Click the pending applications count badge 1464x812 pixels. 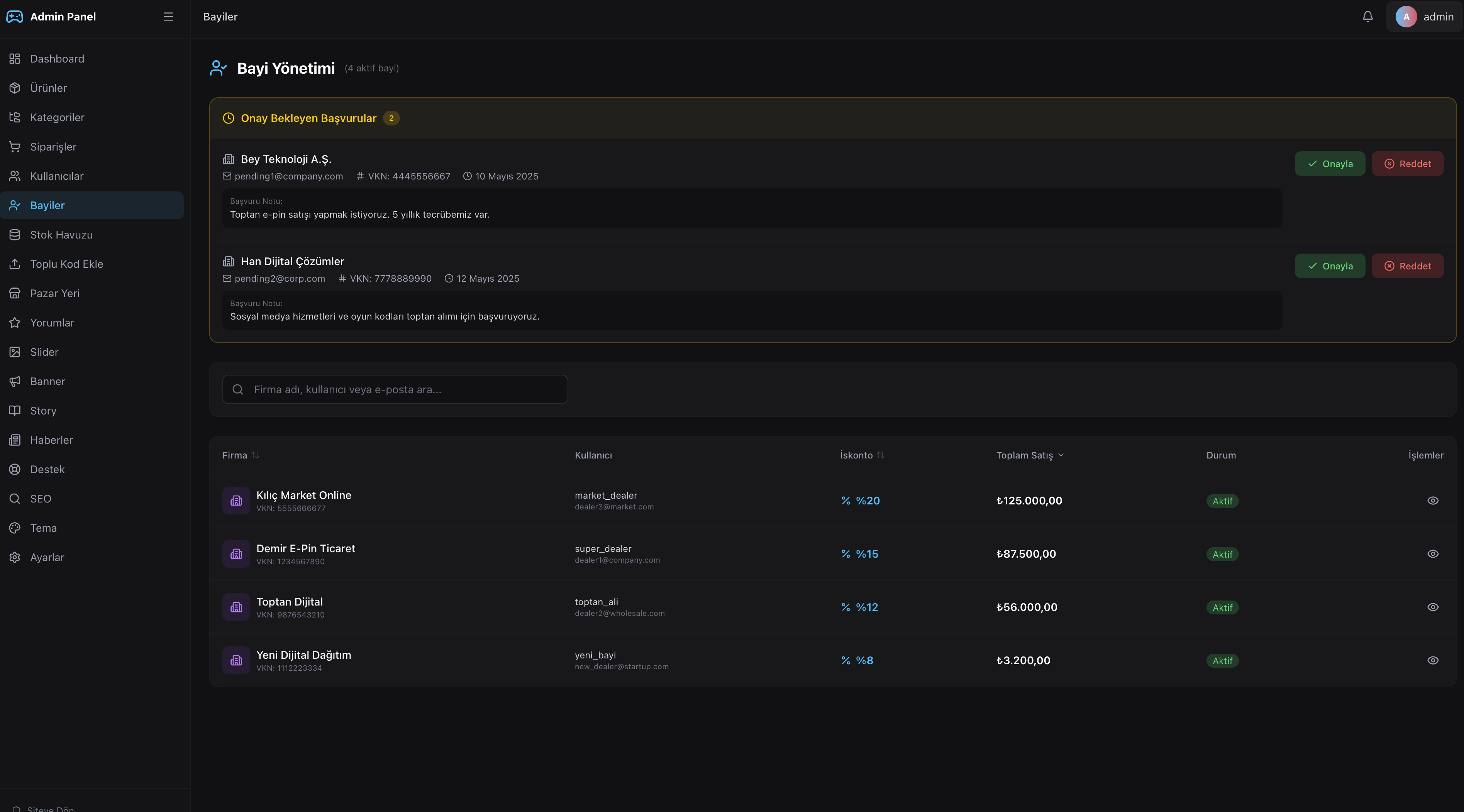pos(391,118)
